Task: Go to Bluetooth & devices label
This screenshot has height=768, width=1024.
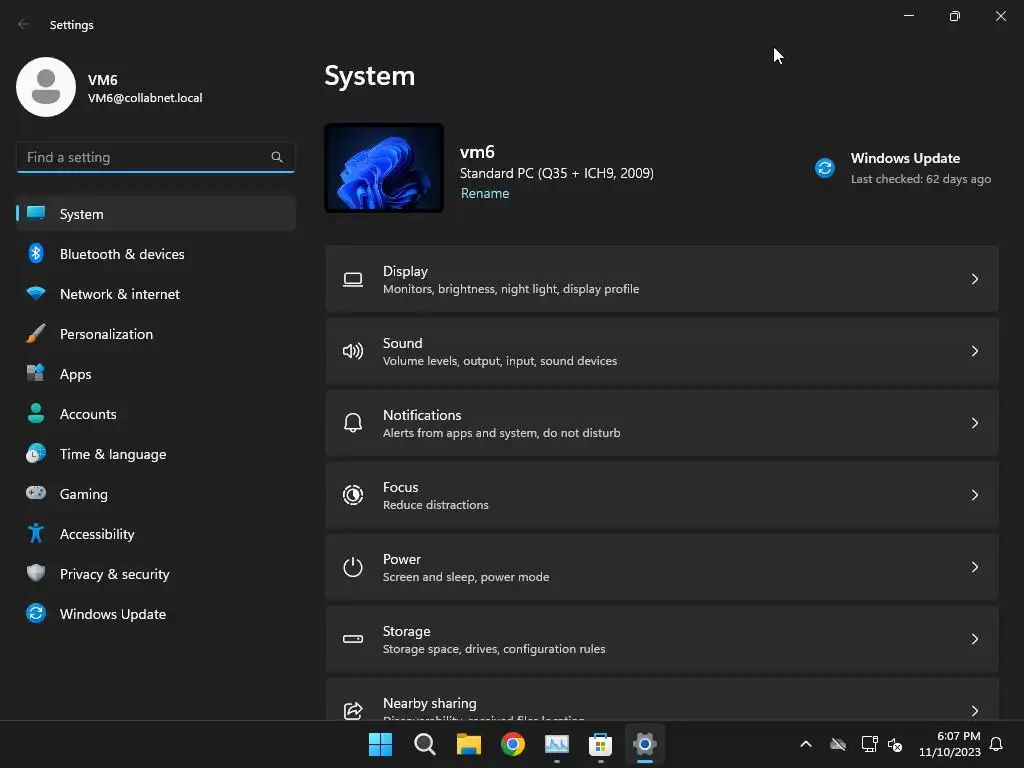Action: pyautogui.click(x=122, y=254)
